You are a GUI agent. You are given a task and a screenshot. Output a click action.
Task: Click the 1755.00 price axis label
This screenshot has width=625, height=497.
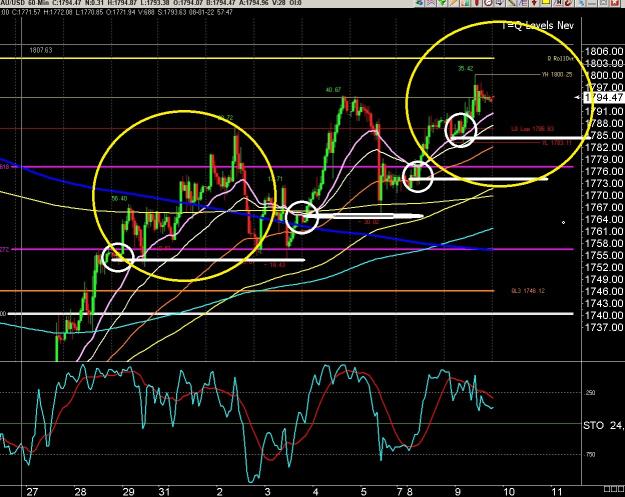tap(604, 255)
